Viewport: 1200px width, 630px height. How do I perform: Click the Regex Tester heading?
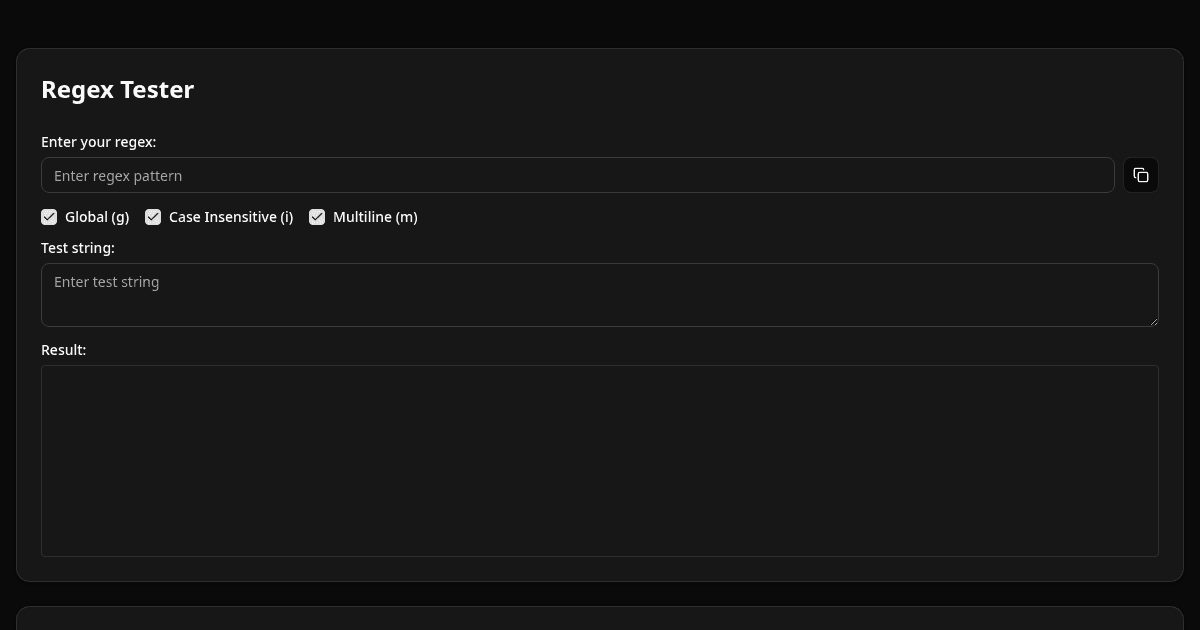(117, 90)
